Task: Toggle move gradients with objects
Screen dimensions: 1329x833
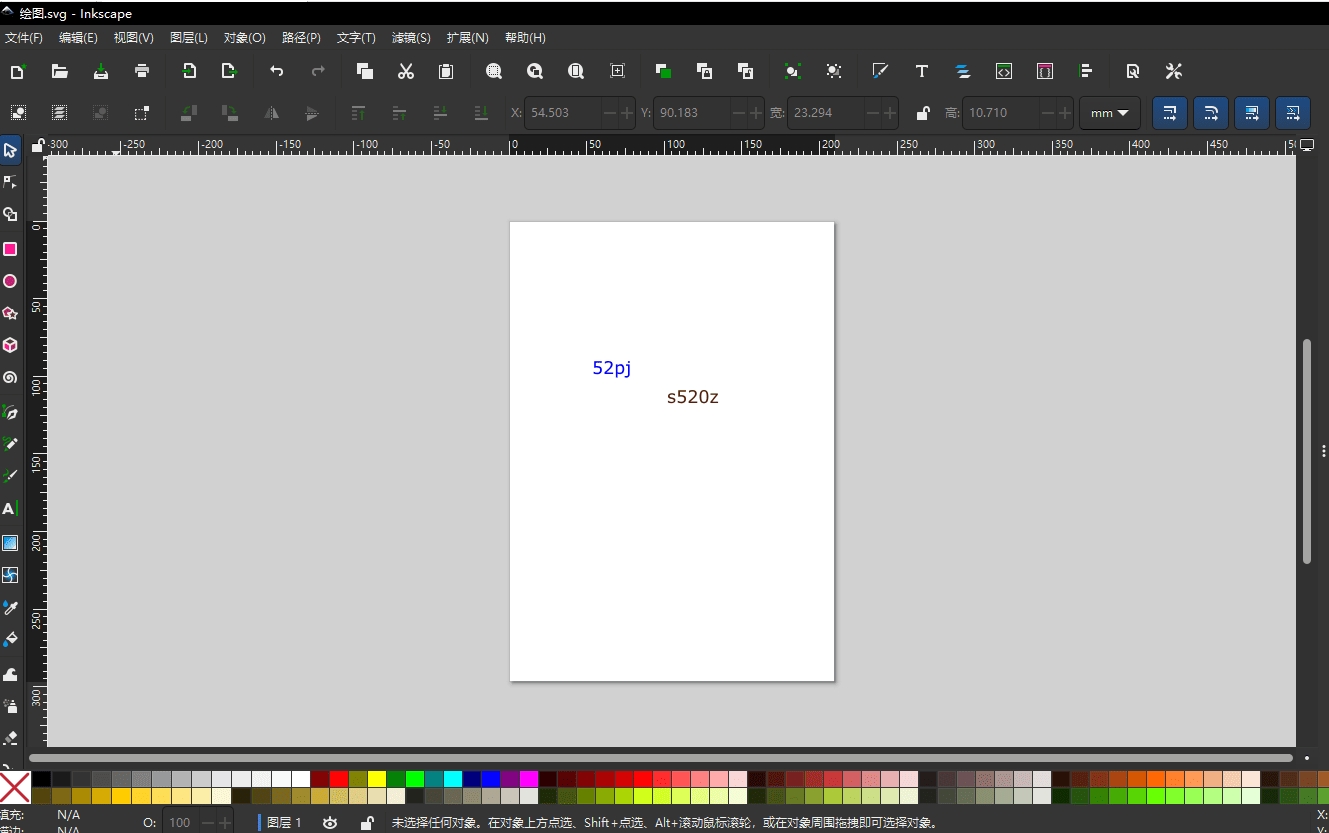Action: coord(1252,113)
